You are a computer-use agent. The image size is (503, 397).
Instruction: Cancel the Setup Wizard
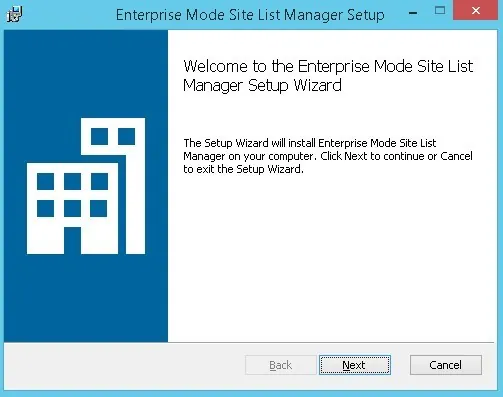click(446, 365)
